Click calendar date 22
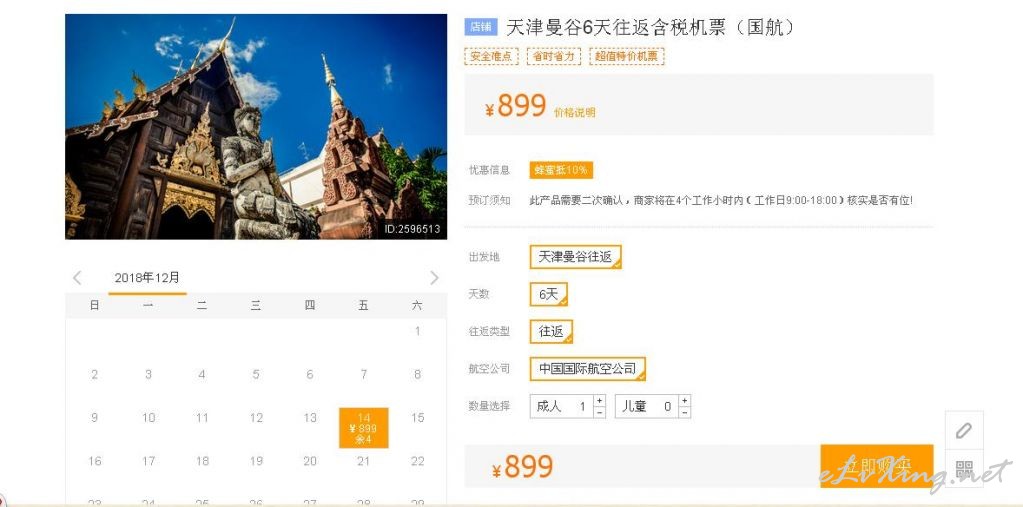 click(418, 461)
